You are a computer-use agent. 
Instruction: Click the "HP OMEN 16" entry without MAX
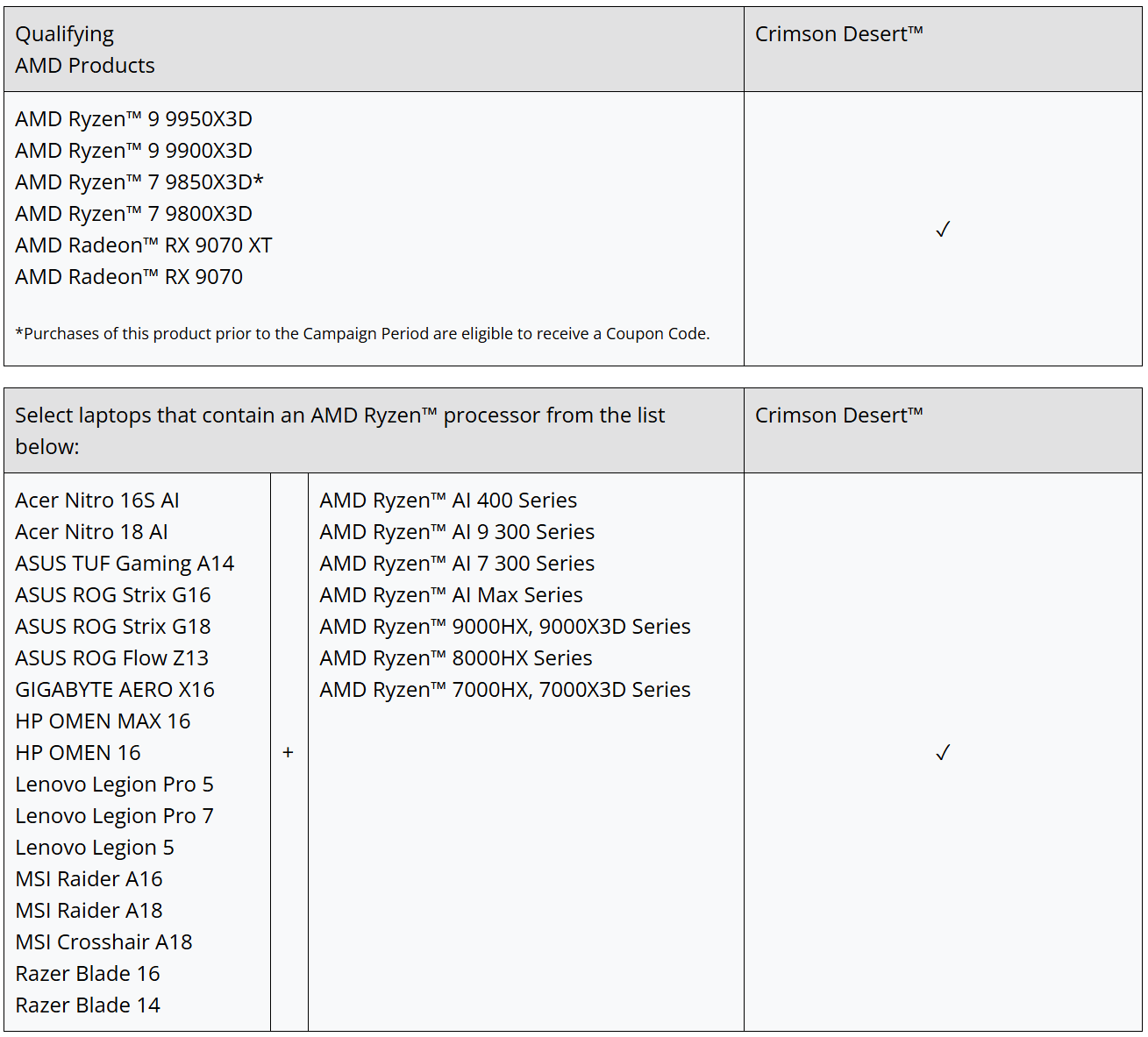pyautogui.click(x=78, y=753)
